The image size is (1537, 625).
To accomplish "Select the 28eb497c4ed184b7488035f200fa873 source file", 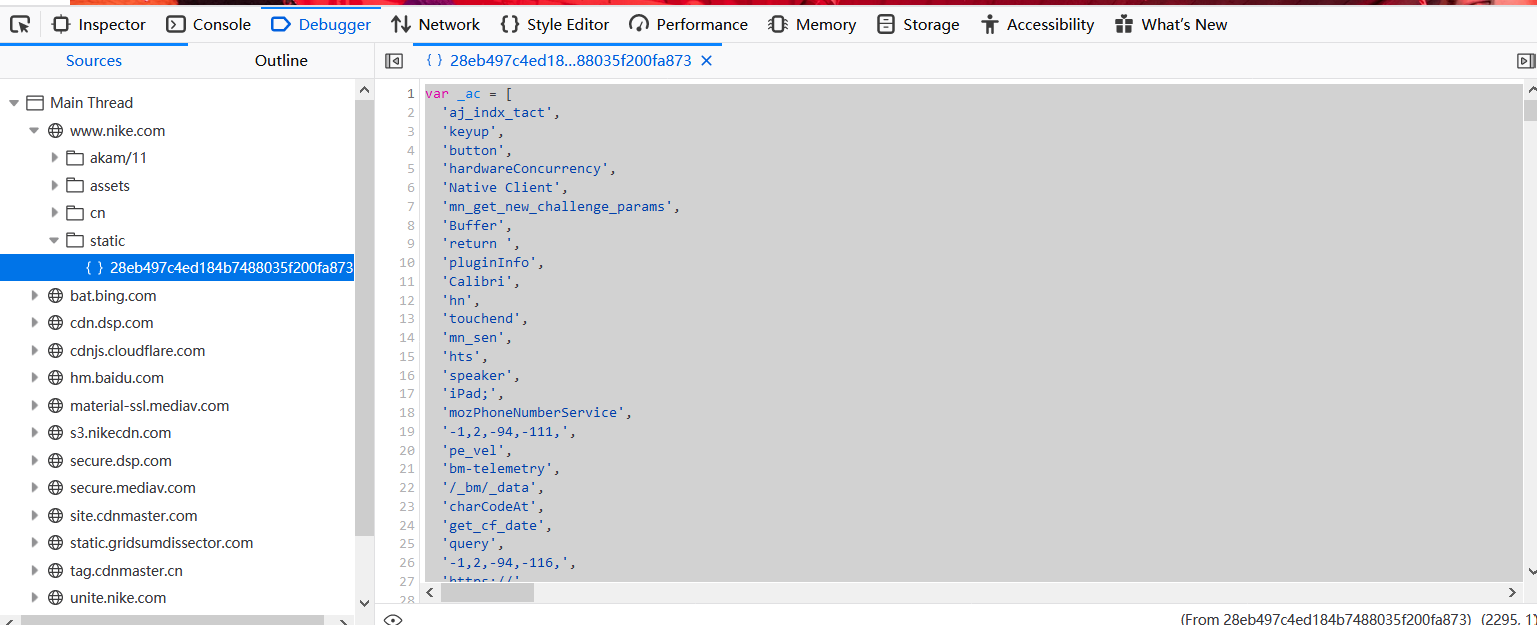I will pyautogui.click(x=230, y=267).
